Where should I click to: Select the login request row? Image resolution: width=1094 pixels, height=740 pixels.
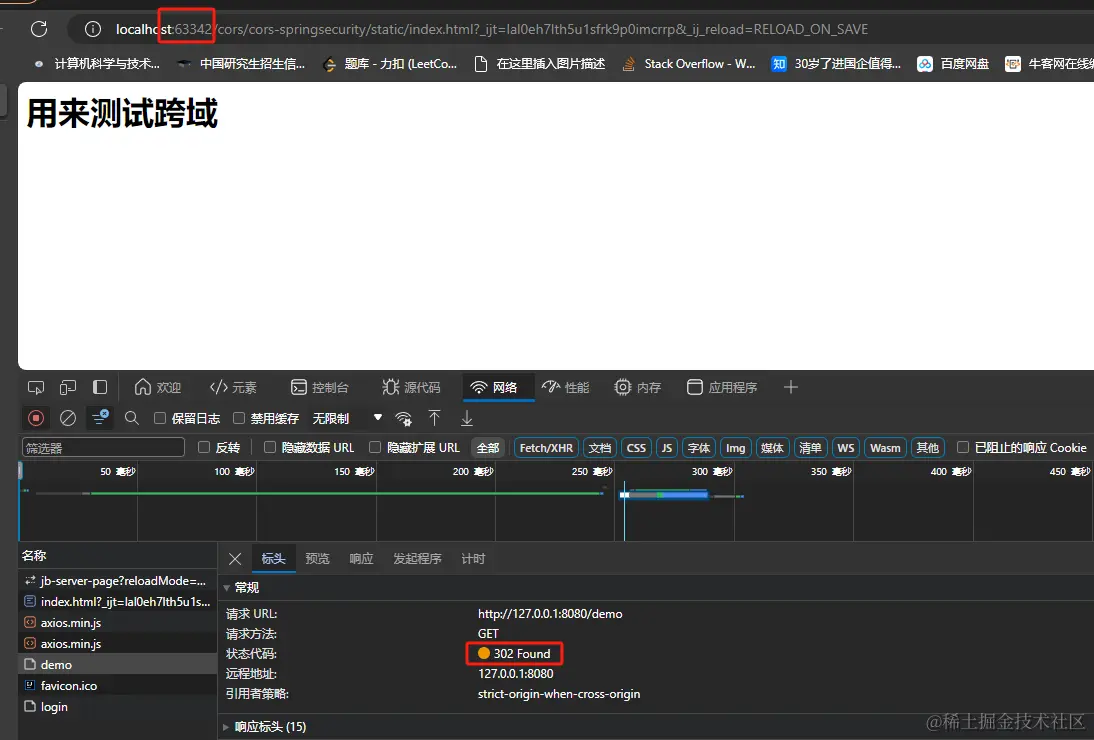[x=117, y=706]
